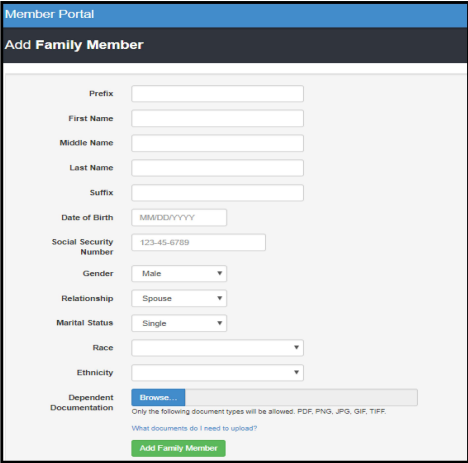Viewport: 468px width, 463px height.
Task: Click the Add Family Member page heading
Action: 74,45
